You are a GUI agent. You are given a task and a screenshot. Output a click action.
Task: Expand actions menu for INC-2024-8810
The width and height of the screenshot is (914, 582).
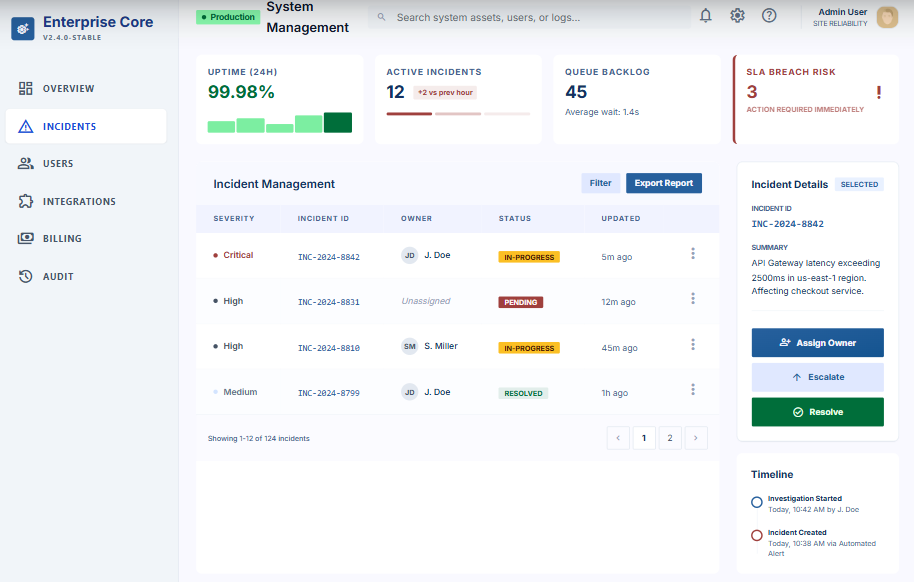coord(693,345)
